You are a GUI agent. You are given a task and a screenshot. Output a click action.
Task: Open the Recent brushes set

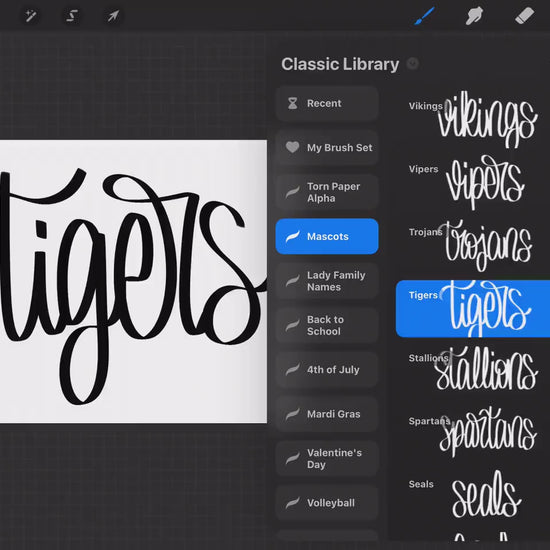[327, 103]
